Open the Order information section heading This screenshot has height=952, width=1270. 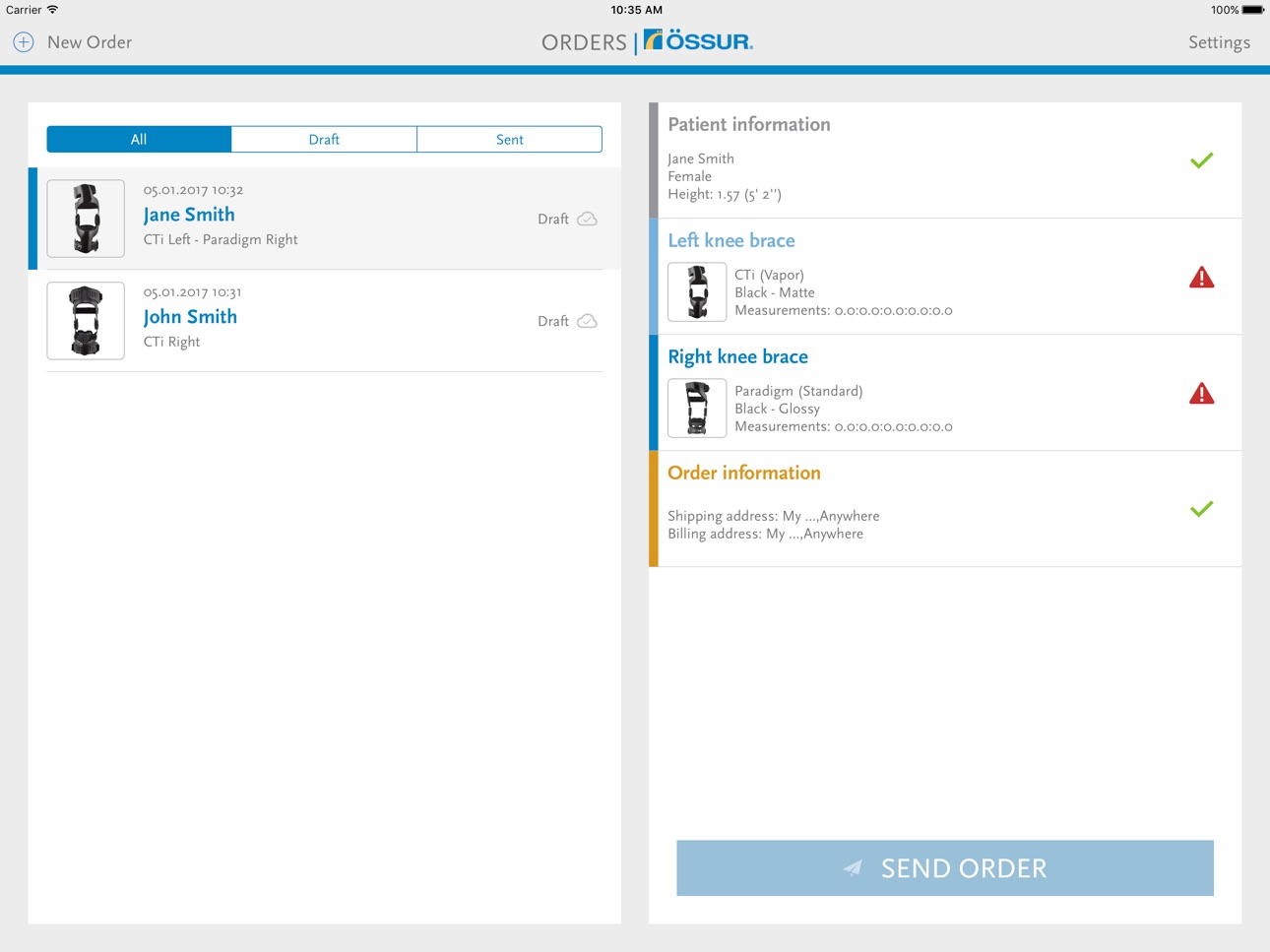(x=744, y=473)
